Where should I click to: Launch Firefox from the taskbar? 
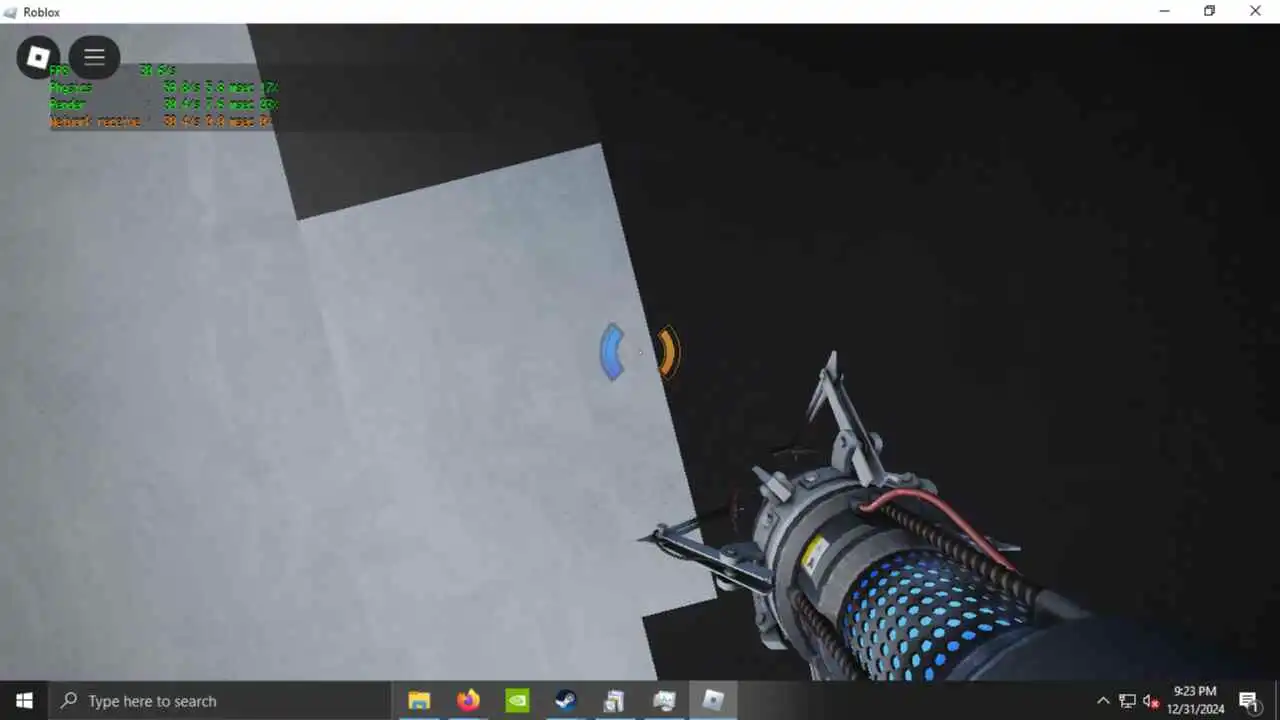[x=468, y=701]
